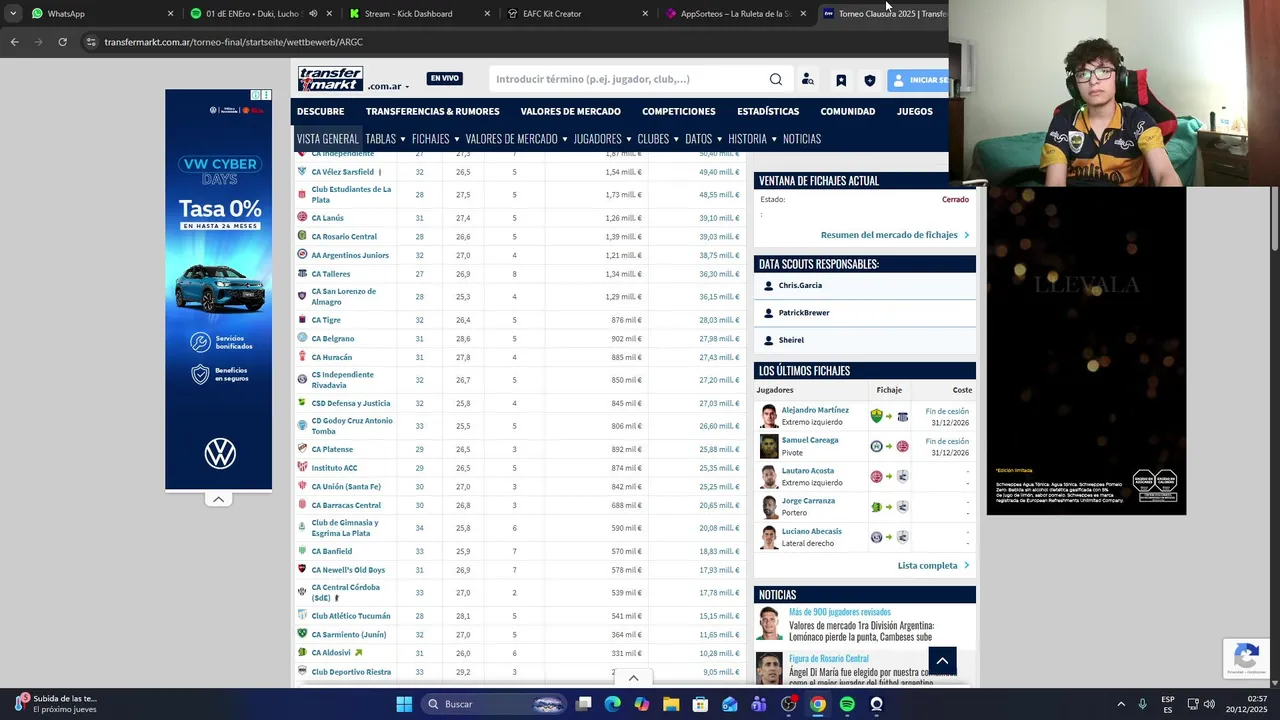
Task: Switch to EAFC Kit Creator tab
Action: pos(577,14)
